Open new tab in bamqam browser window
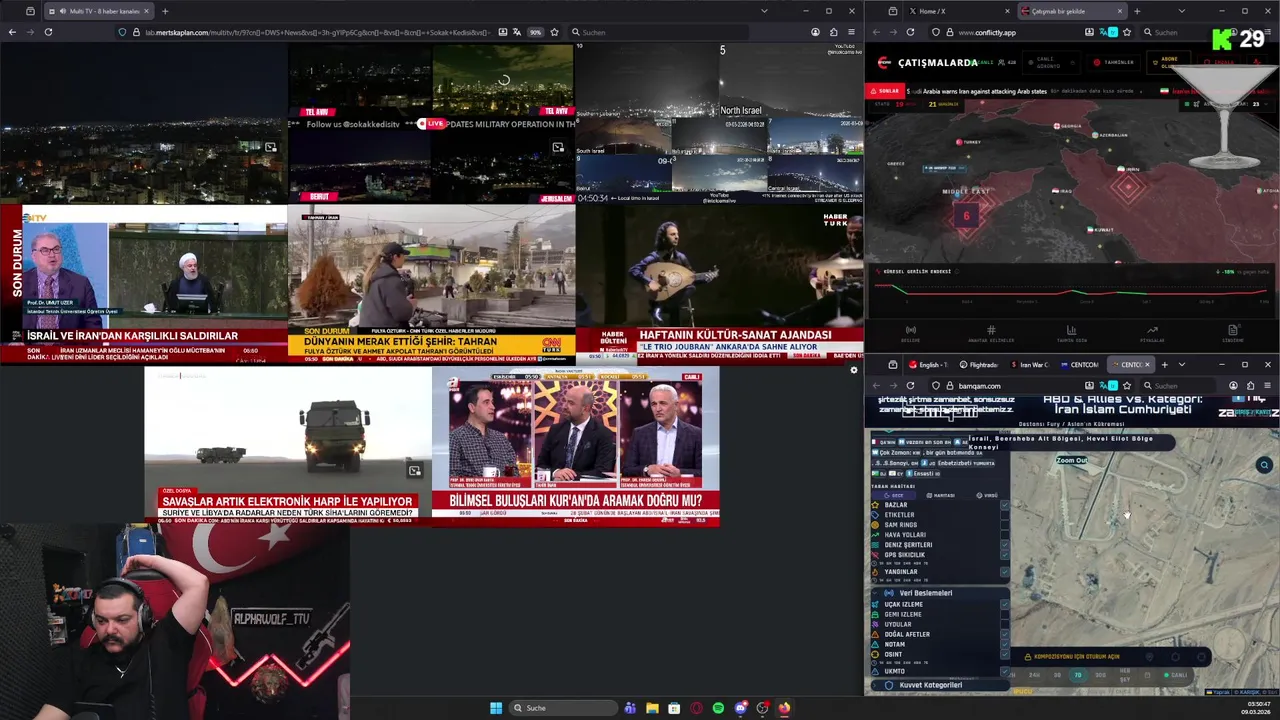 coord(1164,365)
